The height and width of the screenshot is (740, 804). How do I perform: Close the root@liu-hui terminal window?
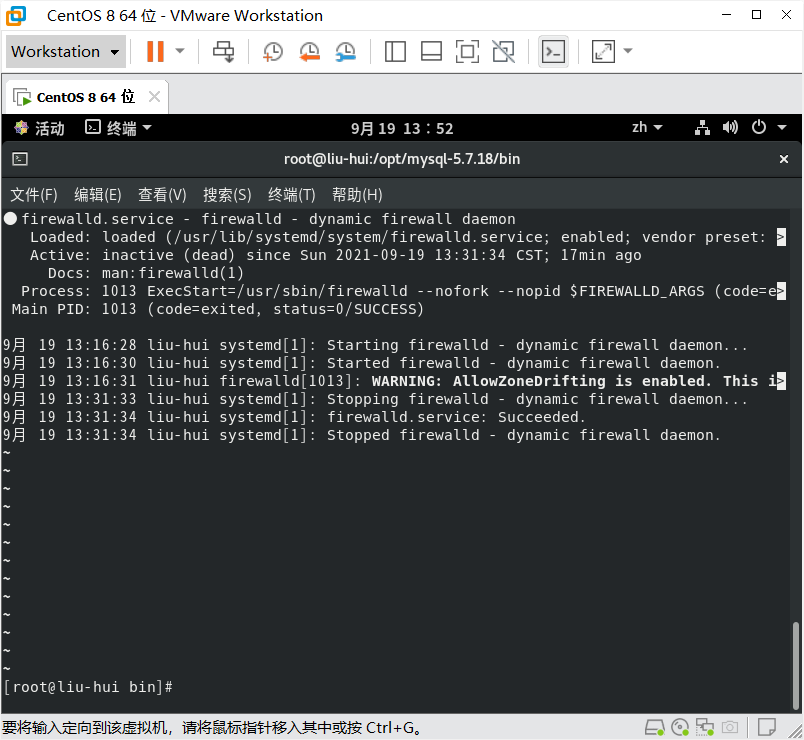pos(783,159)
